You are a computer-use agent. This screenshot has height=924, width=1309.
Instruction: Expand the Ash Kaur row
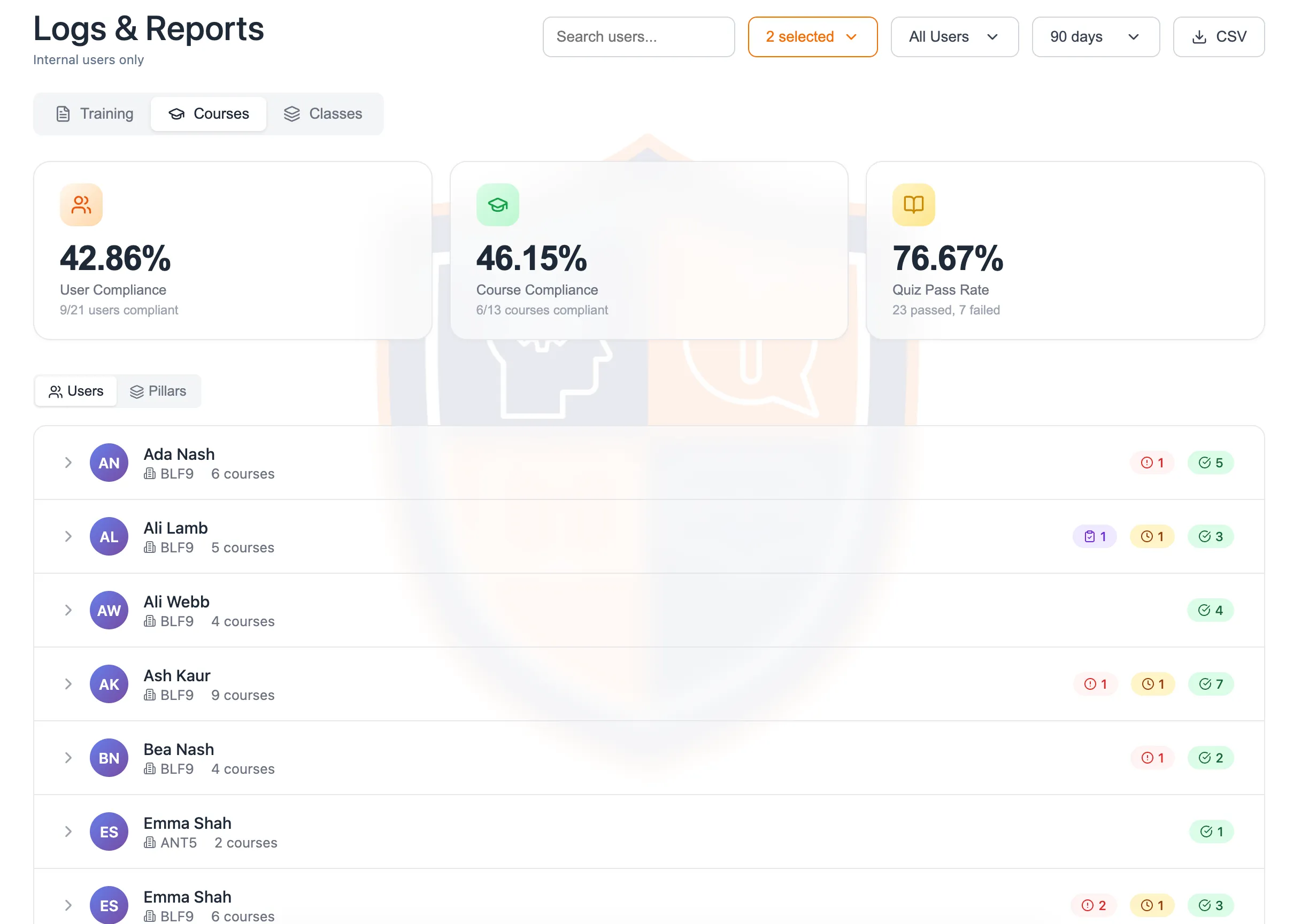tap(68, 684)
